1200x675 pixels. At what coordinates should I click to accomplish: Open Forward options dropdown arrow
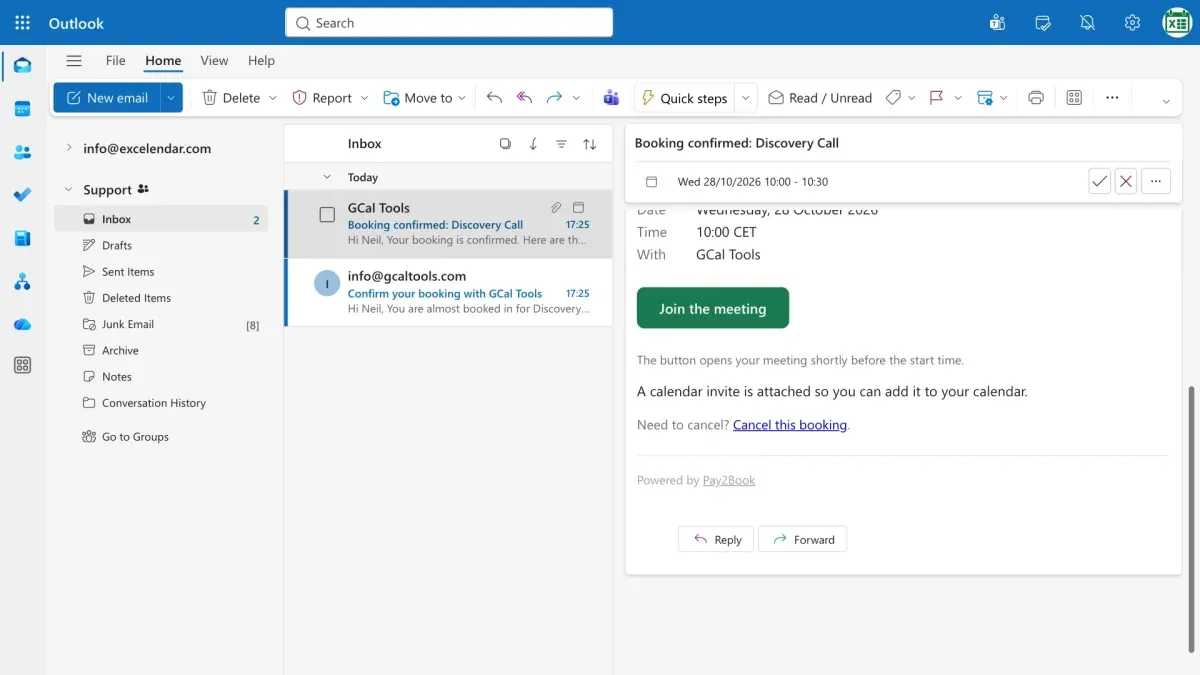576,98
